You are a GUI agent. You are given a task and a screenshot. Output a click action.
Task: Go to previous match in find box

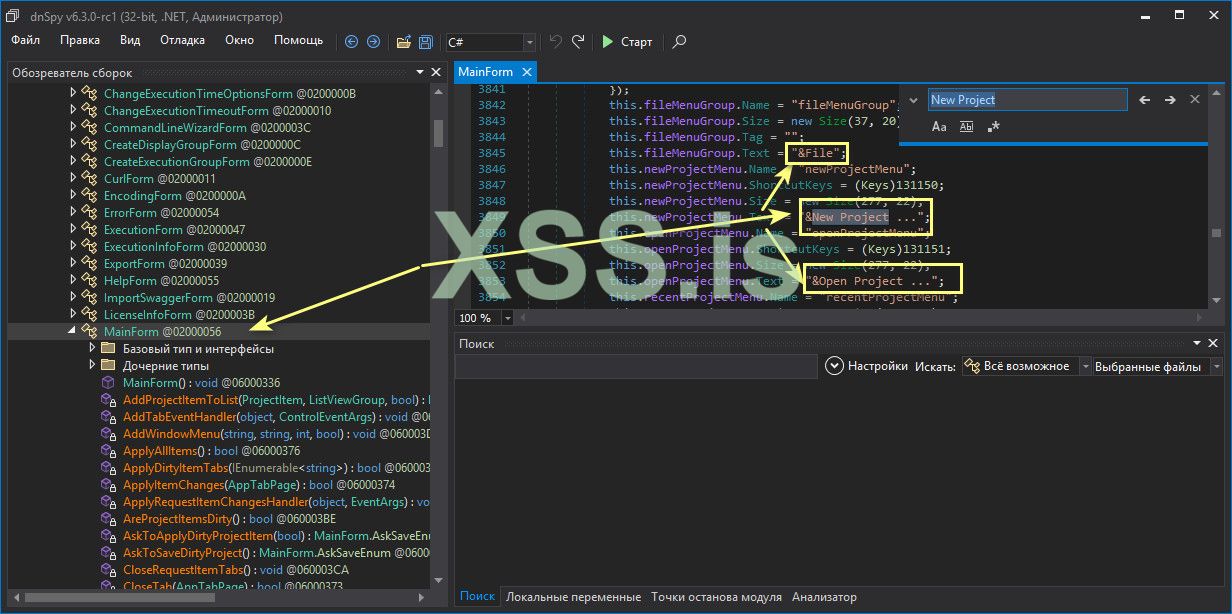[1145, 100]
